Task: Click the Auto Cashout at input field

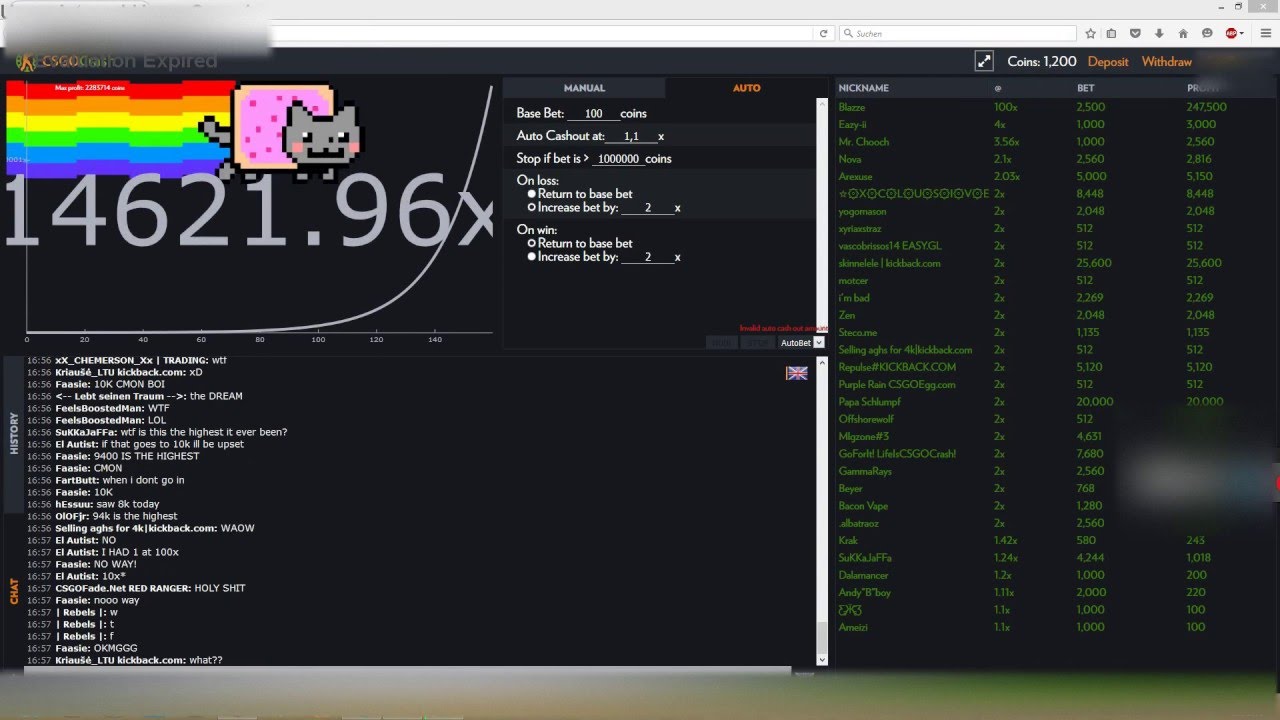Action: click(631, 136)
